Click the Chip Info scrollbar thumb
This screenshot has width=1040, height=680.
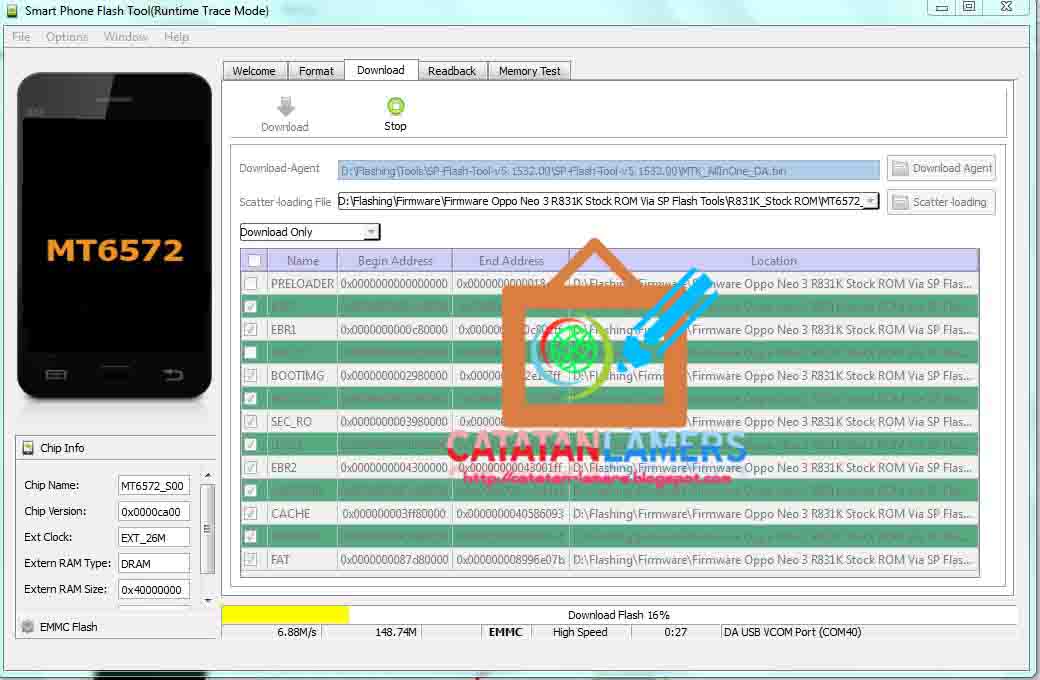click(208, 529)
